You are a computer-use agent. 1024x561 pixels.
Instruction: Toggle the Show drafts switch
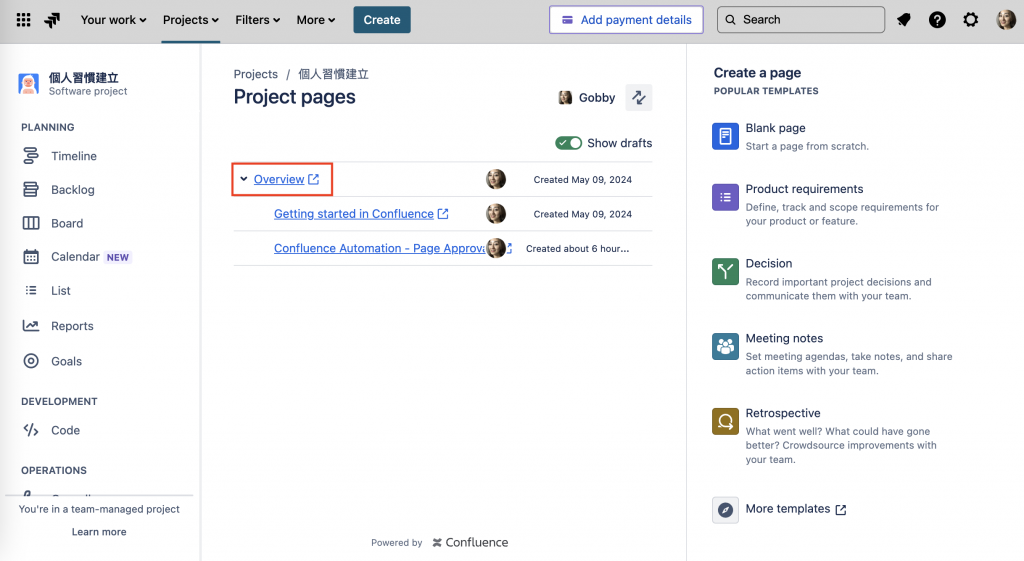pyautogui.click(x=568, y=143)
